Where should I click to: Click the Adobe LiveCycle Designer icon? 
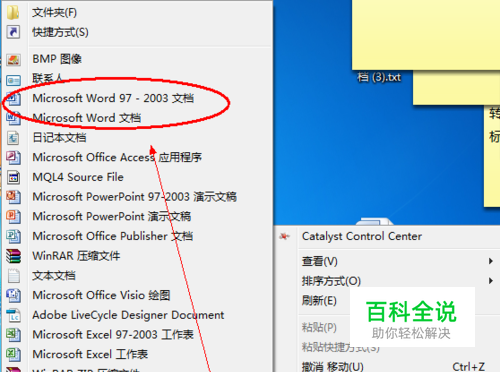13,315
